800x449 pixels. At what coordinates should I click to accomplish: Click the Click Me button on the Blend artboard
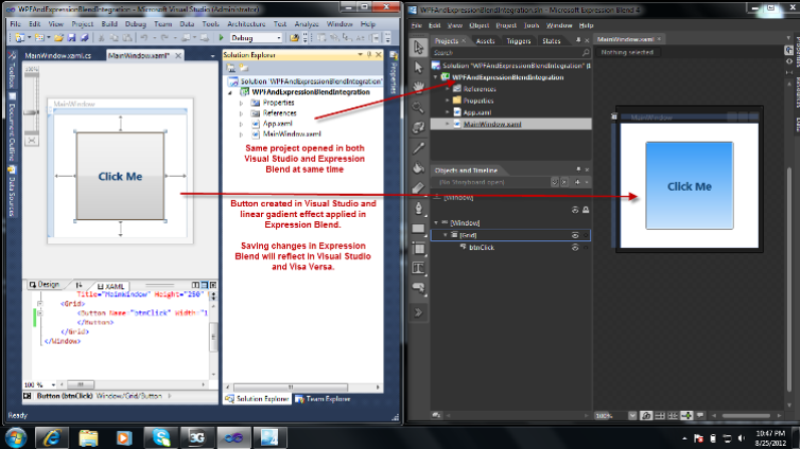(x=689, y=186)
